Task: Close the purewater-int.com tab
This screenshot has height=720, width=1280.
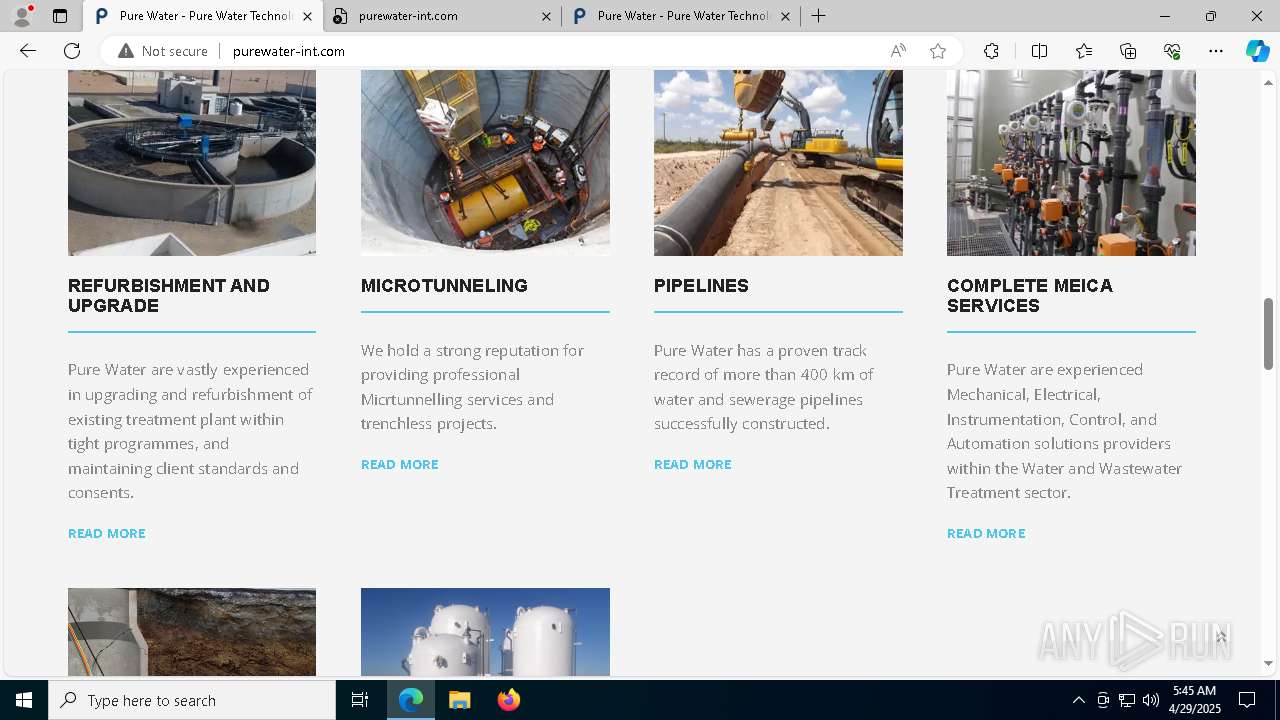Action: [546, 16]
